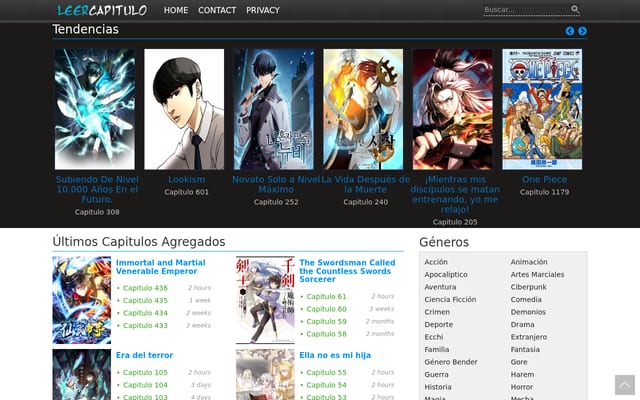The height and width of the screenshot is (400, 640).
Task: Open the CONTACT menu item
Action: click(x=217, y=10)
